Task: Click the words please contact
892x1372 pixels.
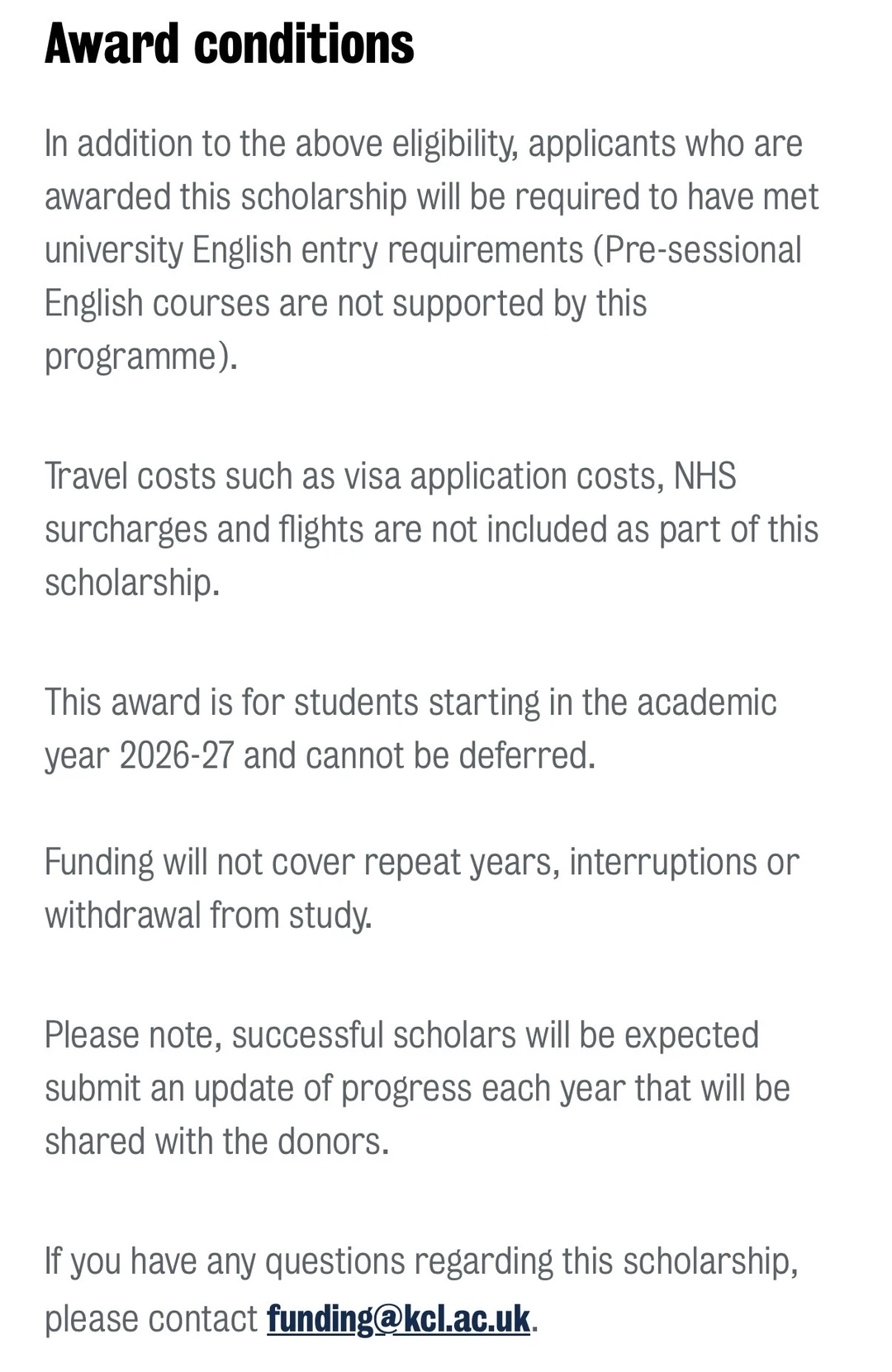Action: tap(151, 1319)
